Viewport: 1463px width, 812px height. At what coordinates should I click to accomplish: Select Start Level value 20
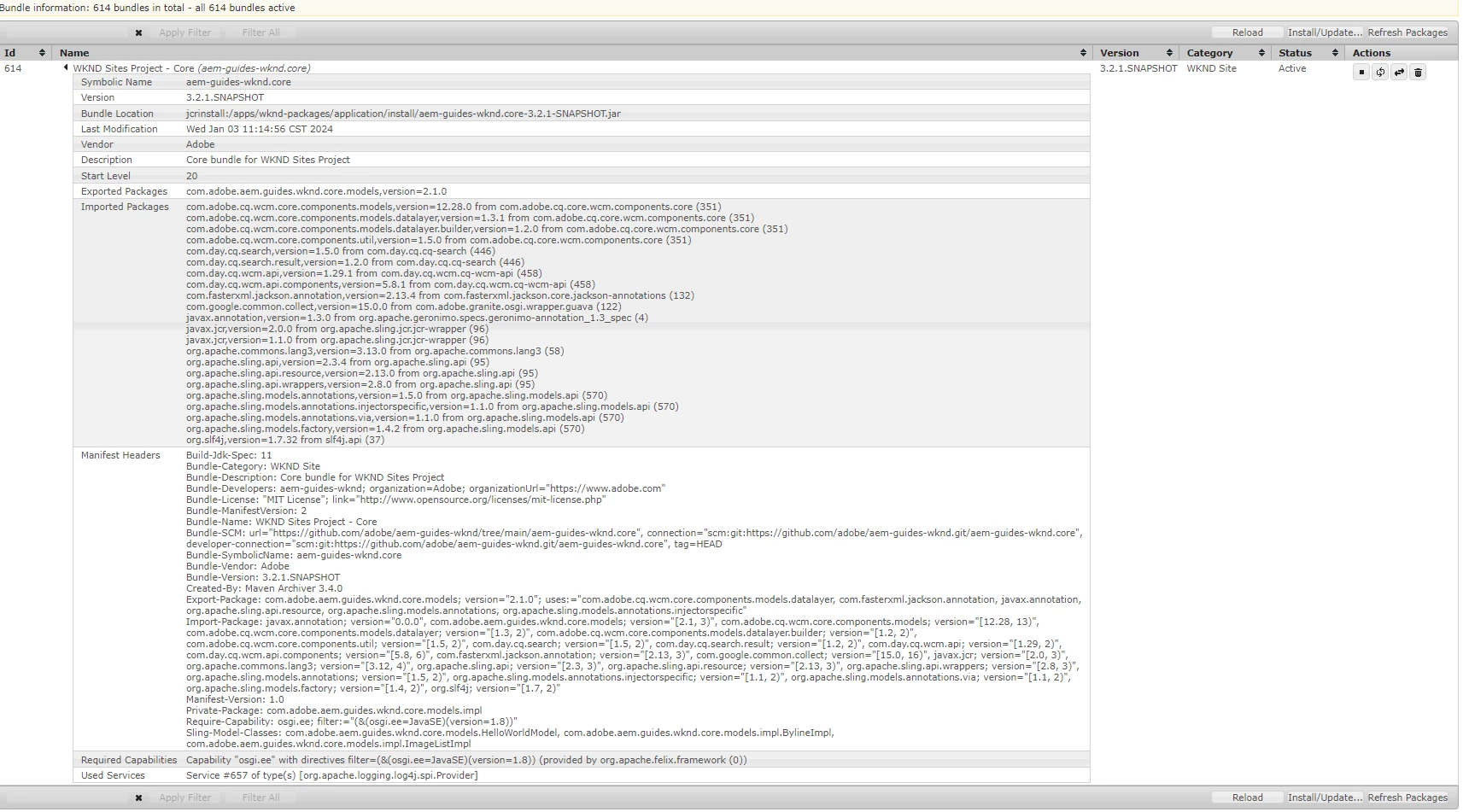(x=191, y=176)
